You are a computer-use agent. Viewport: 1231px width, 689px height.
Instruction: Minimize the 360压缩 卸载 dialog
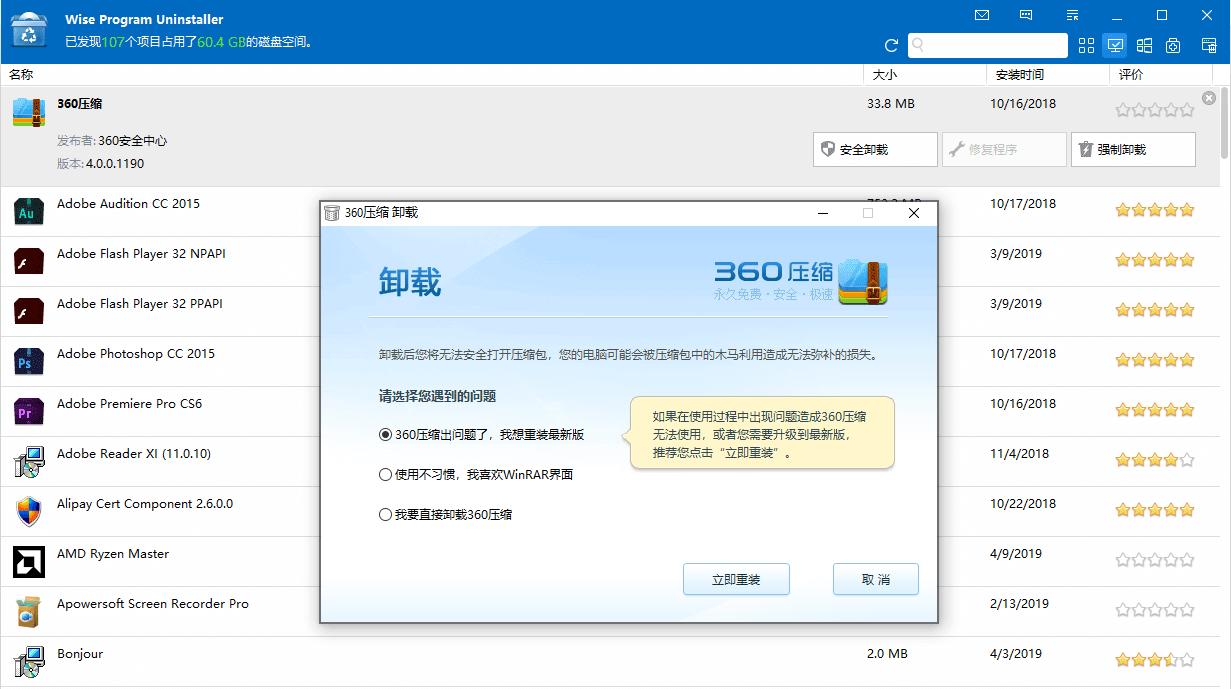[x=823, y=213]
